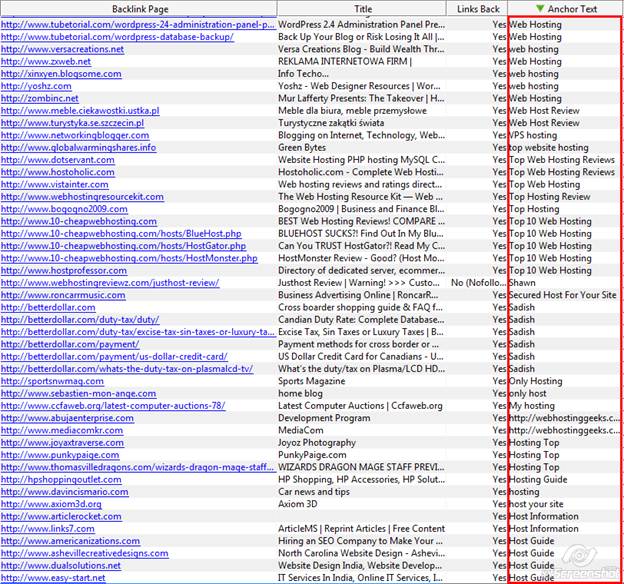
Task: Open the easy-start.net link
Action: coord(53,578)
